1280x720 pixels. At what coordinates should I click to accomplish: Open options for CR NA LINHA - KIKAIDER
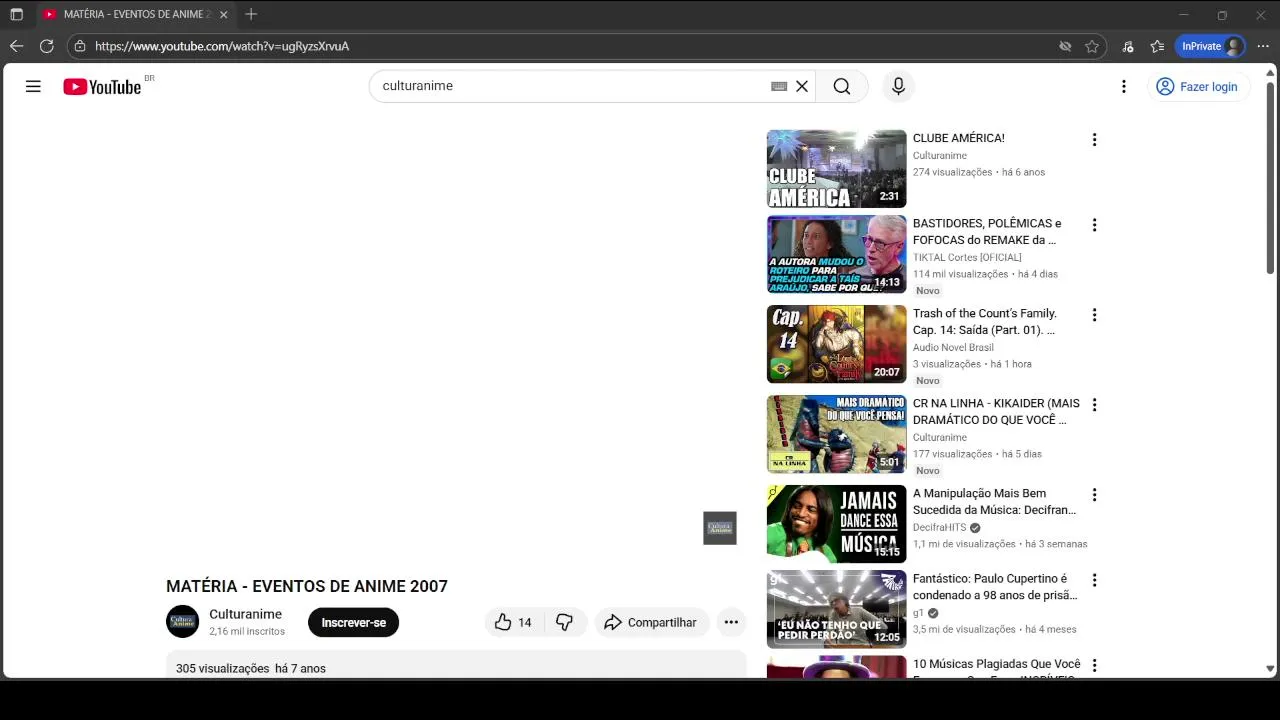(1094, 405)
